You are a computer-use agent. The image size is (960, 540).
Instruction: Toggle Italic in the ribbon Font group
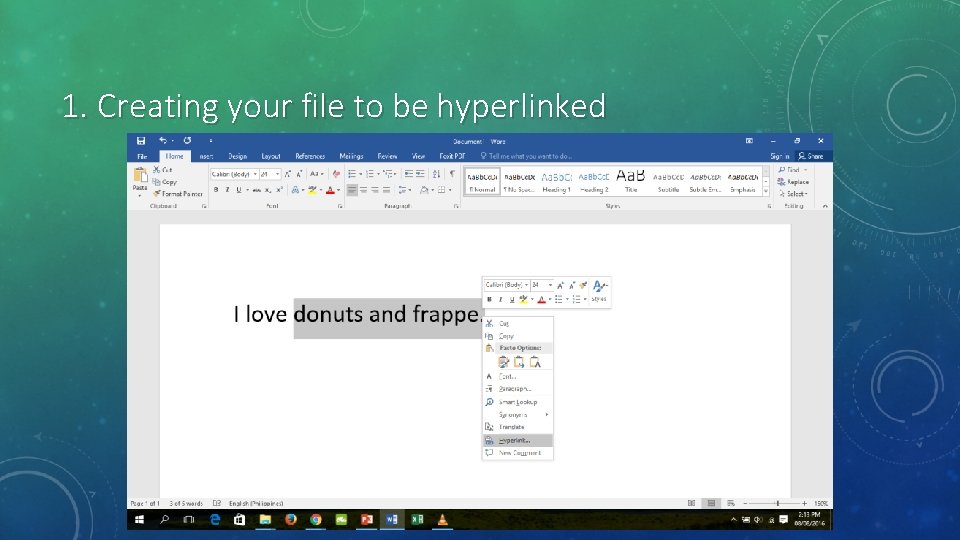click(227, 190)
